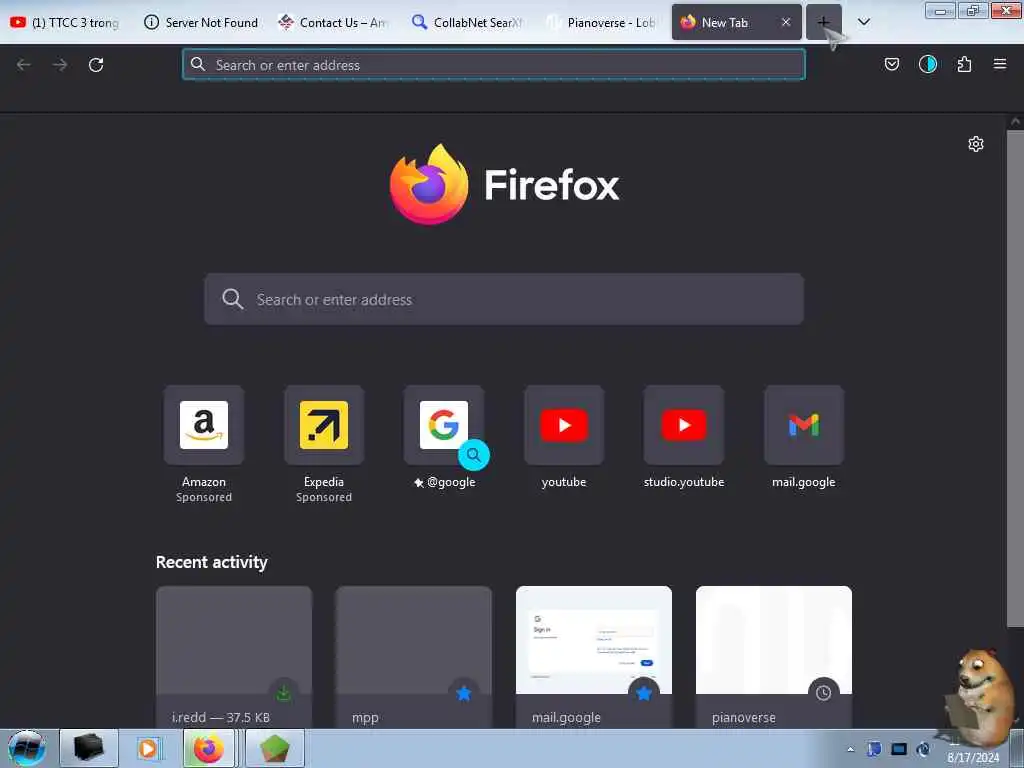Image resolution: width=1024 pixels, height=768 pixels.
Task: Expand the list all tabs dropdown
Action: point(863,22)
